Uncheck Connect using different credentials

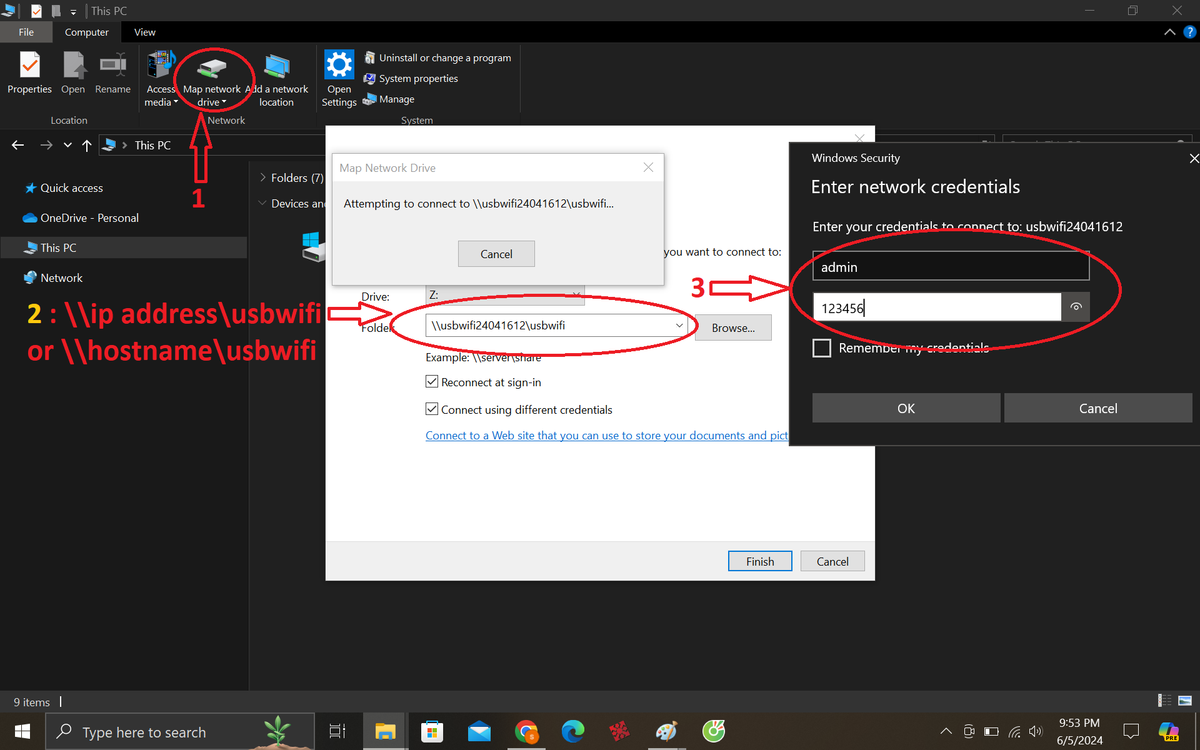point(432,409)
